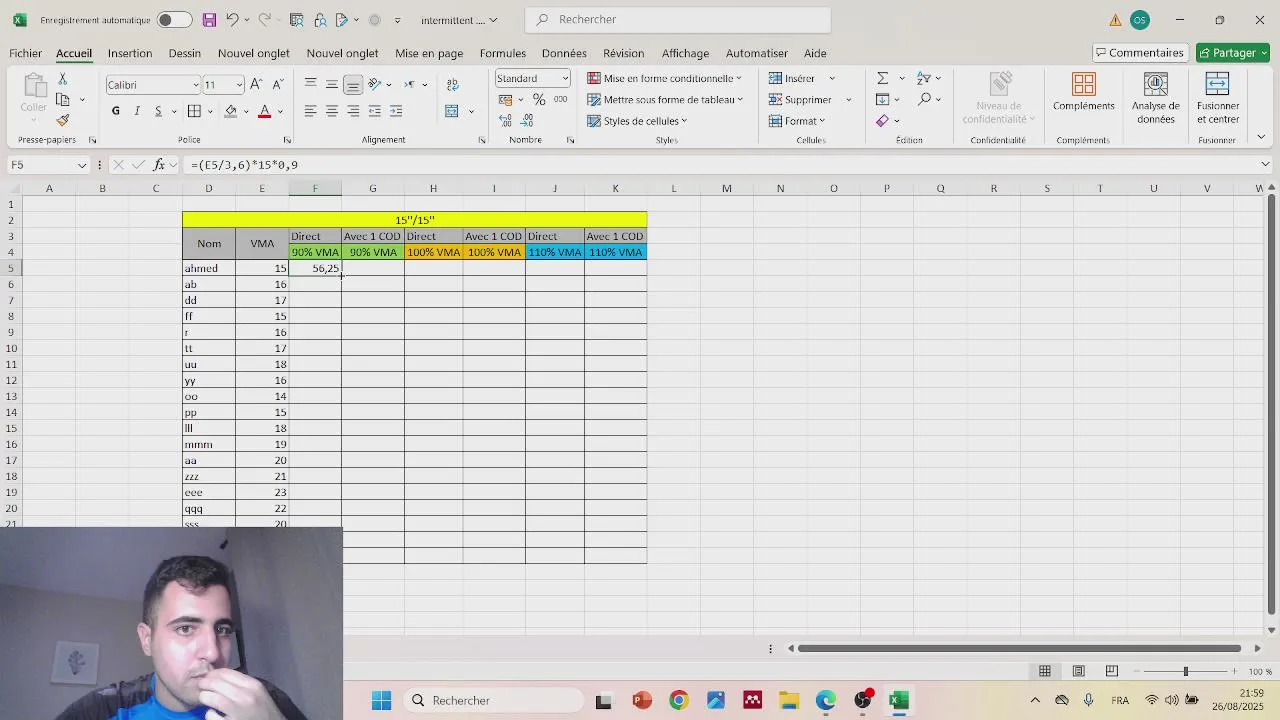The image size is (1280, 720).
Task: Click the Borders icon
Action: point(194,111)
